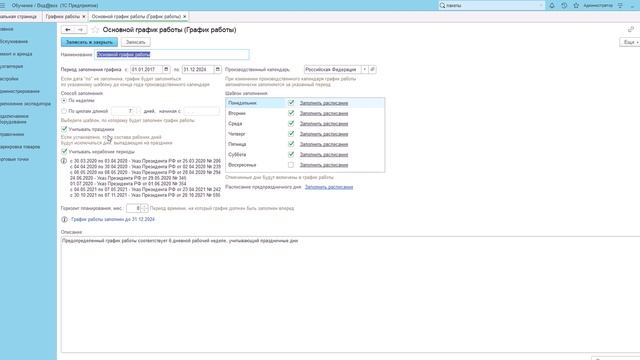640x360 pixels.
Task: Open the main hamburger menu
Action: [2, 5]
